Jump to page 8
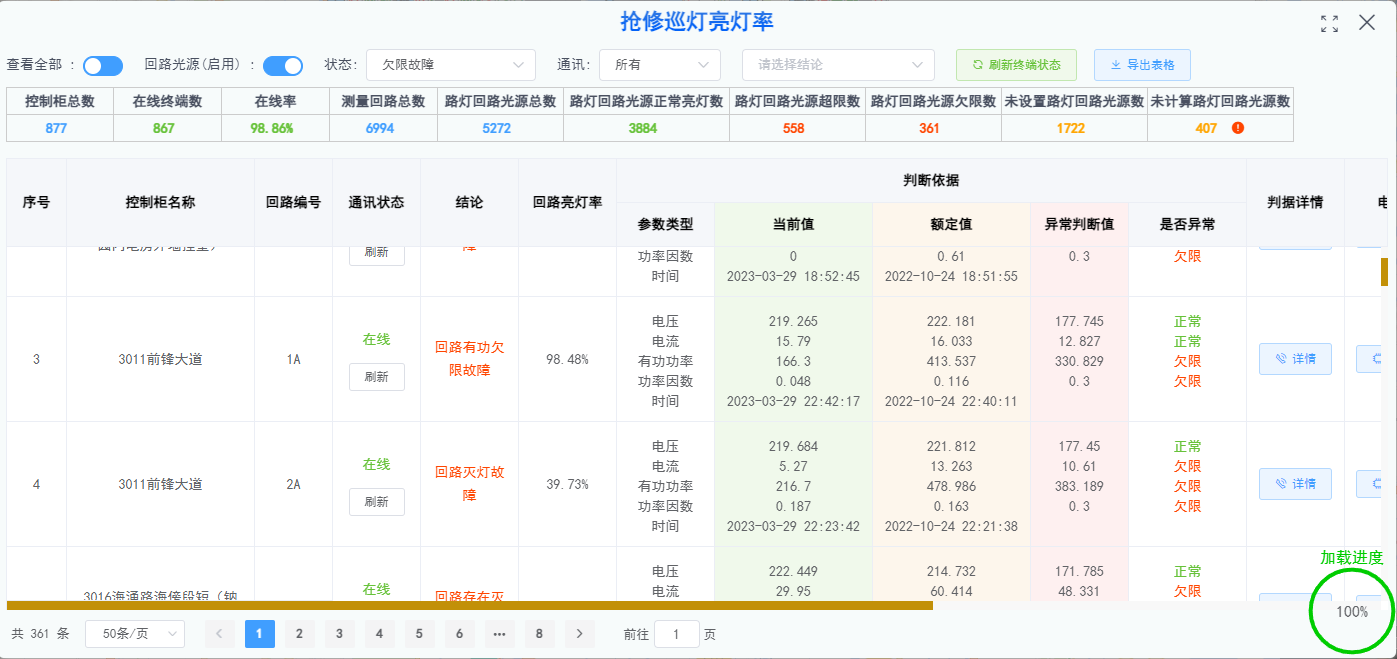This screenshot has width=1397, height=659. 540,634
